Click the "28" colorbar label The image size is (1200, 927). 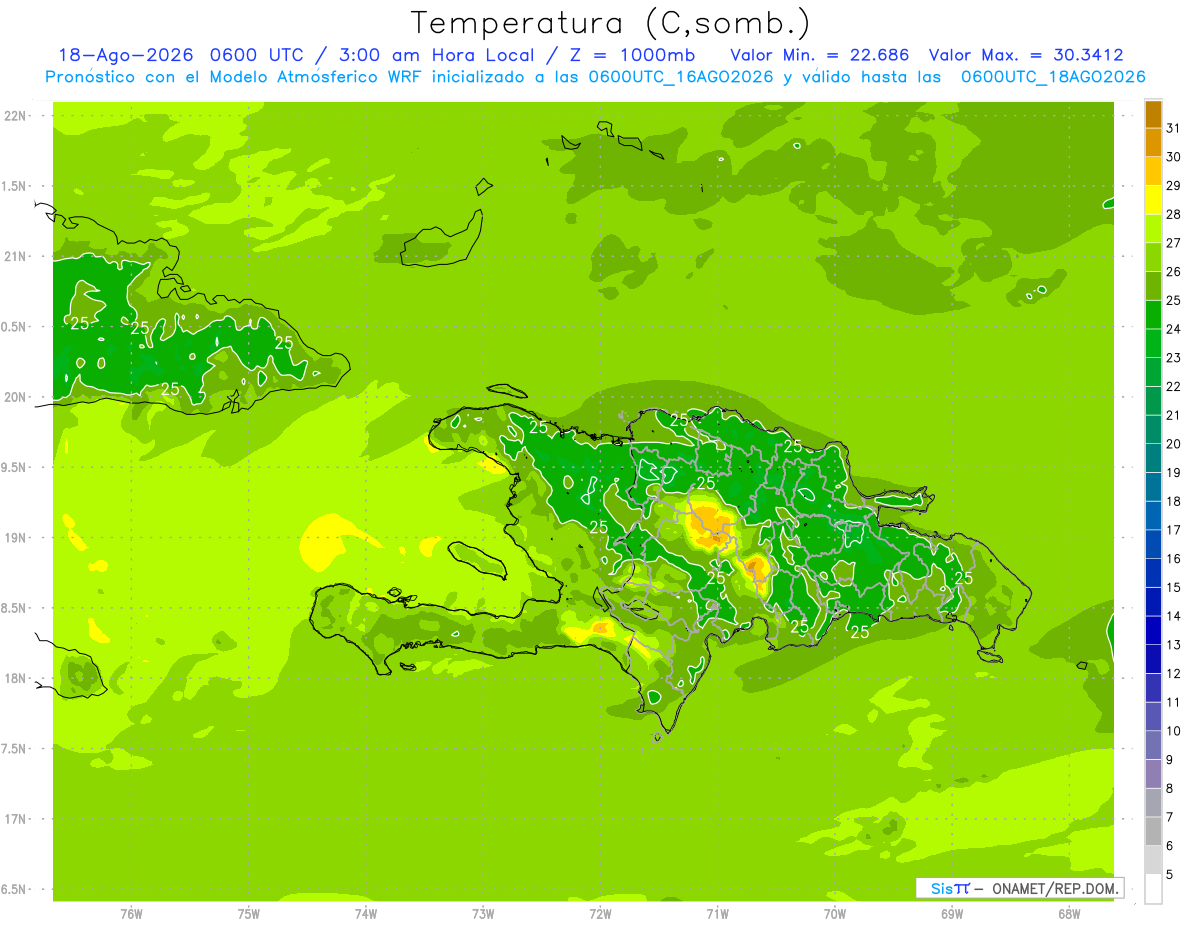(1174, 214)
